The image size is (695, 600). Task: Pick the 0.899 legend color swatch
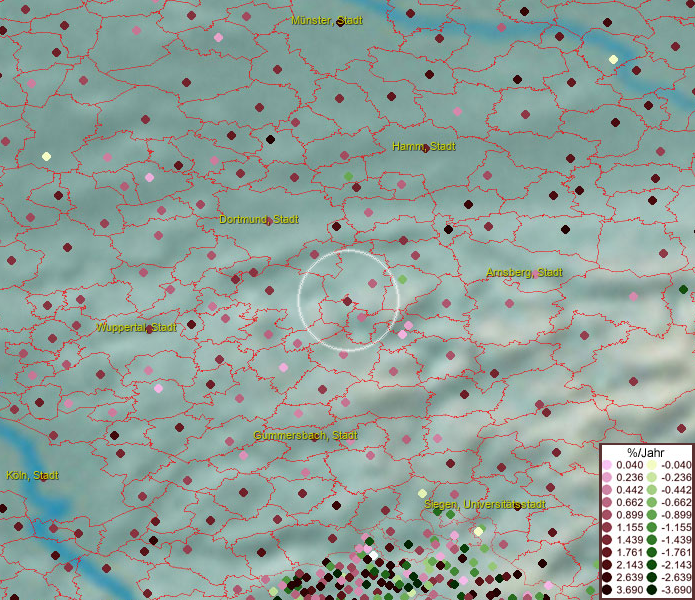pyautogui.click(x=607, y=515)
